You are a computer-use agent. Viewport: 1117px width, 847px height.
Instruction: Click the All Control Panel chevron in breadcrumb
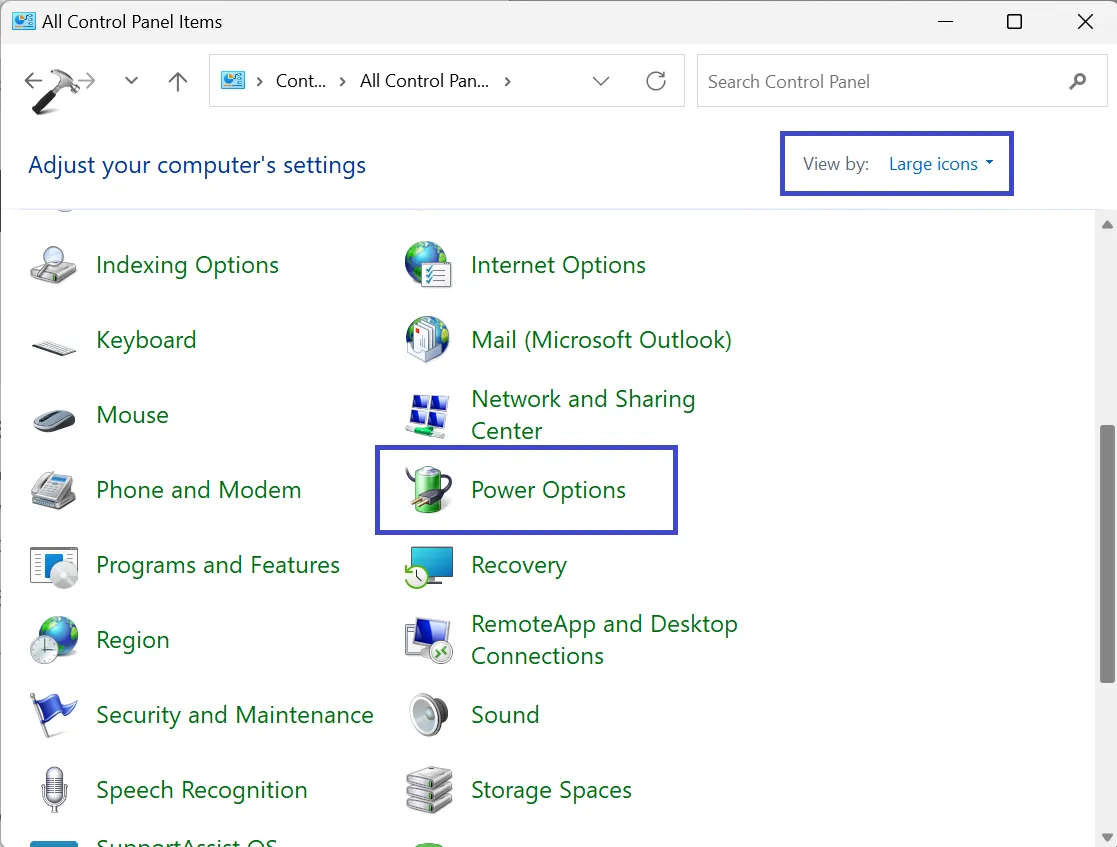[x=508, y=81]
